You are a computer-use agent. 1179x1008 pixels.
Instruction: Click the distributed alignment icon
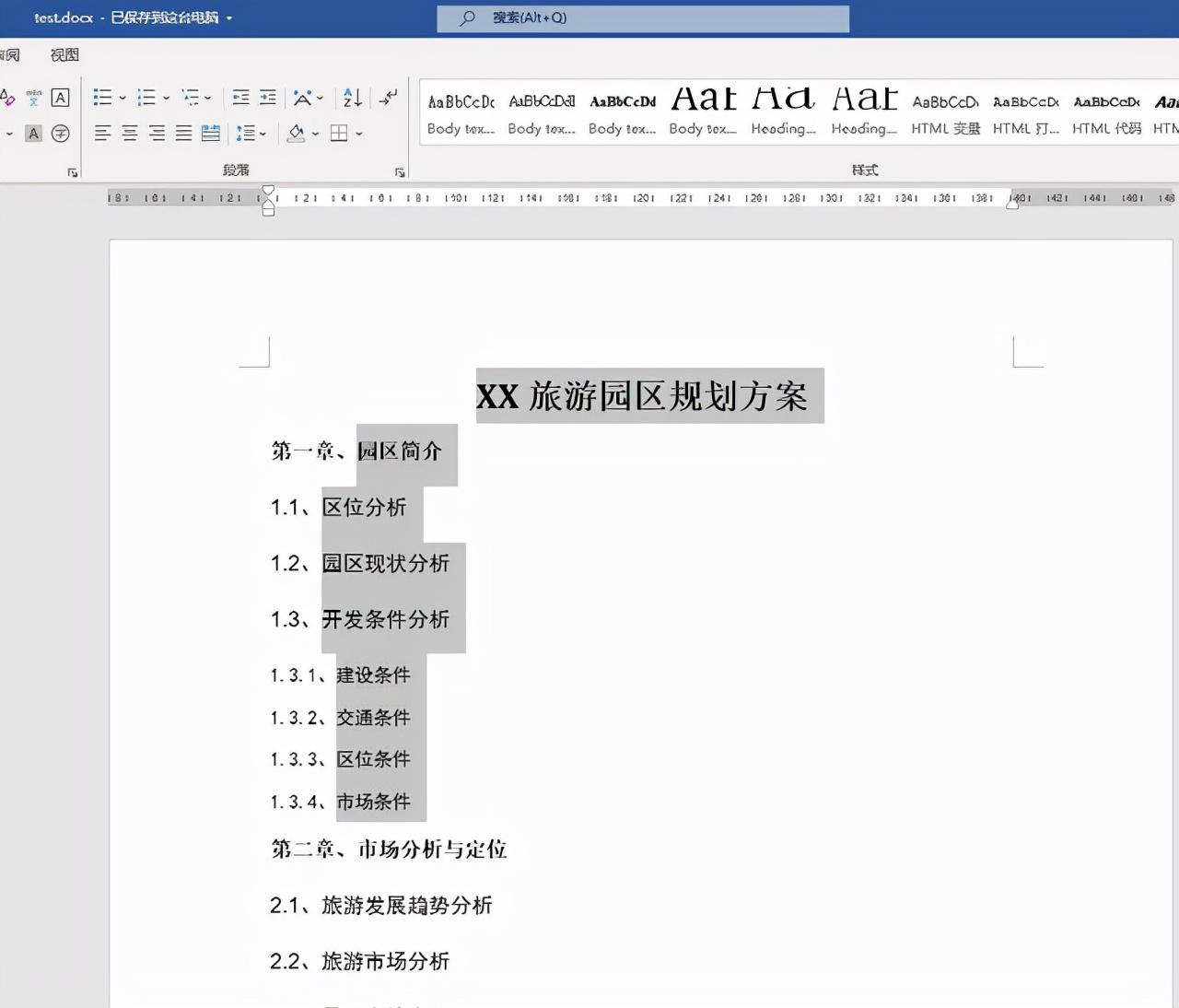[x=211, y=134]
